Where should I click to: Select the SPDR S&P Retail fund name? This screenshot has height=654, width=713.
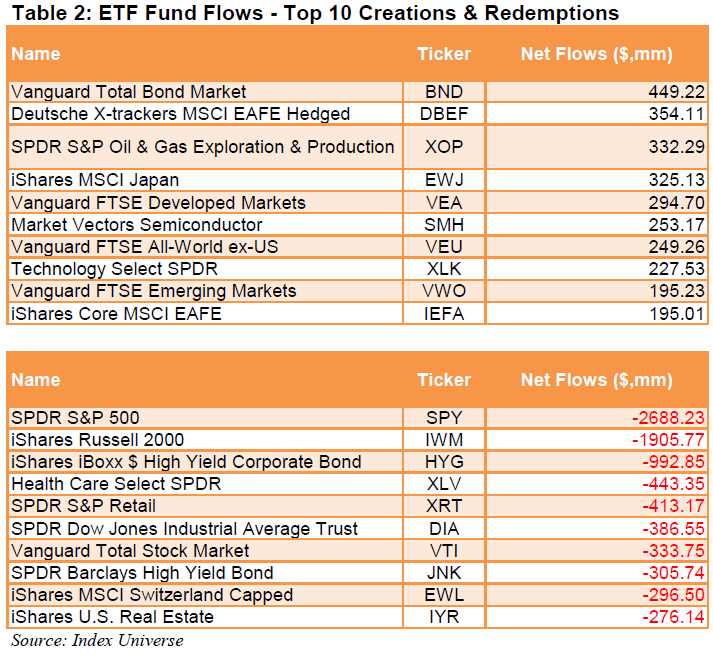[x=83, y=506]
